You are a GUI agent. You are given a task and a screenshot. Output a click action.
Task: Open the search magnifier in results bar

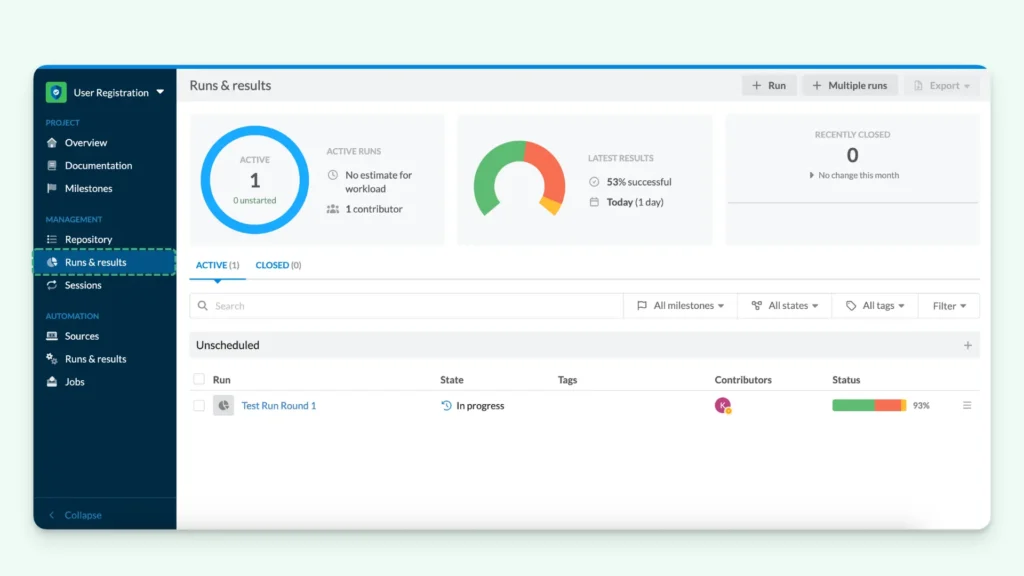203,305
